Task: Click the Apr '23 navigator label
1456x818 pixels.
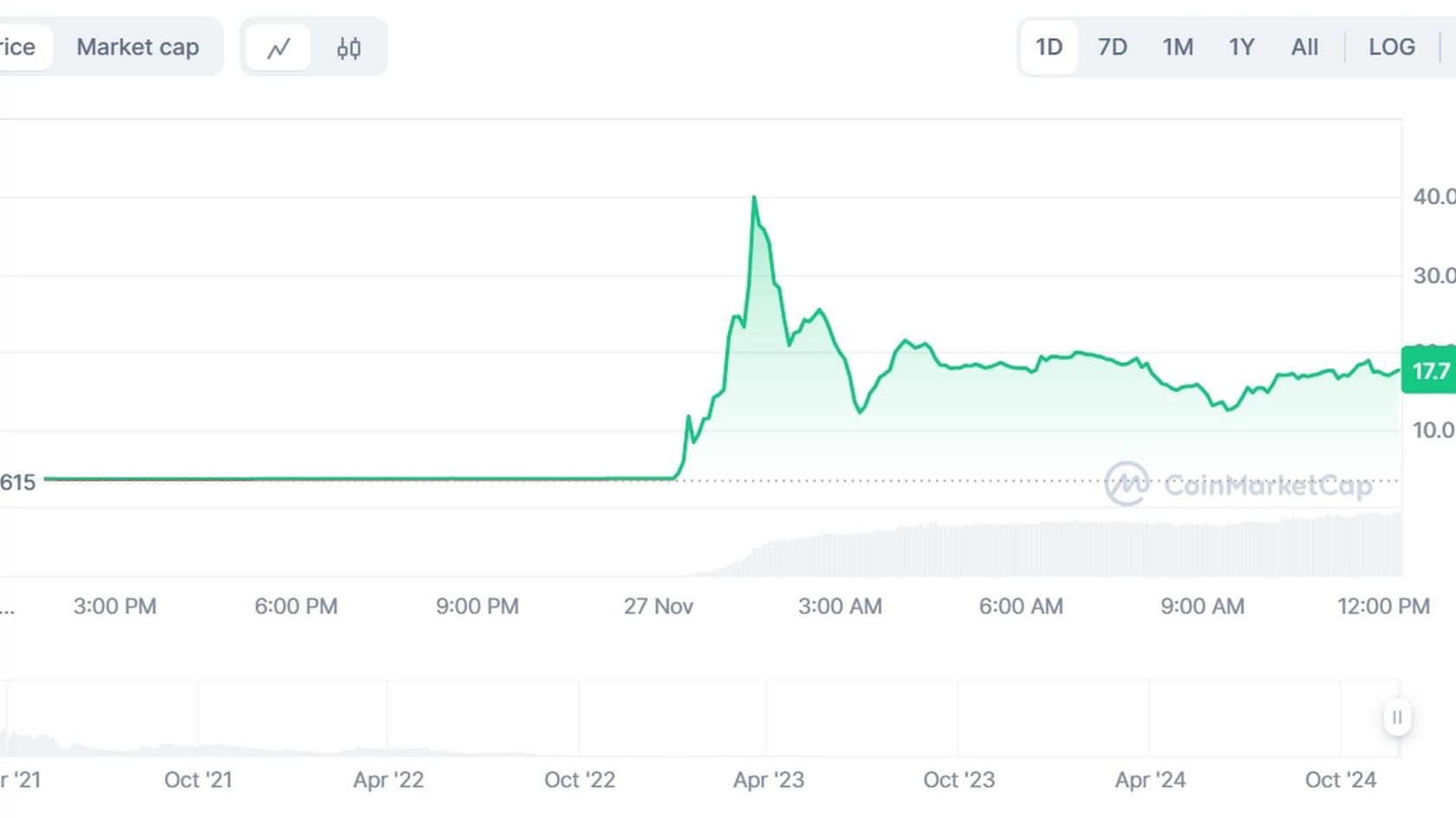Action: point(769,780)
